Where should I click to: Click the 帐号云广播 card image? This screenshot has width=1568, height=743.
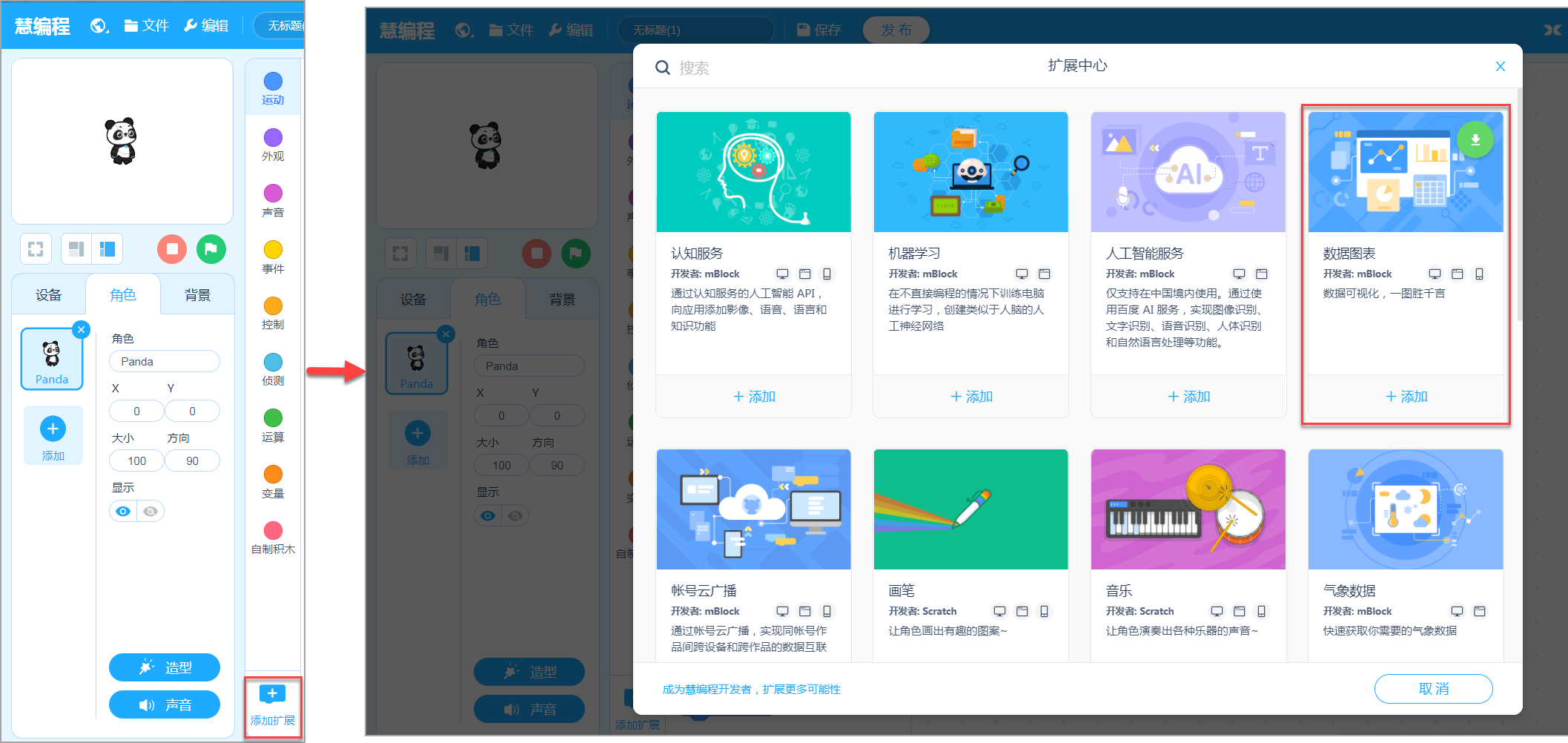coord(754,509)
